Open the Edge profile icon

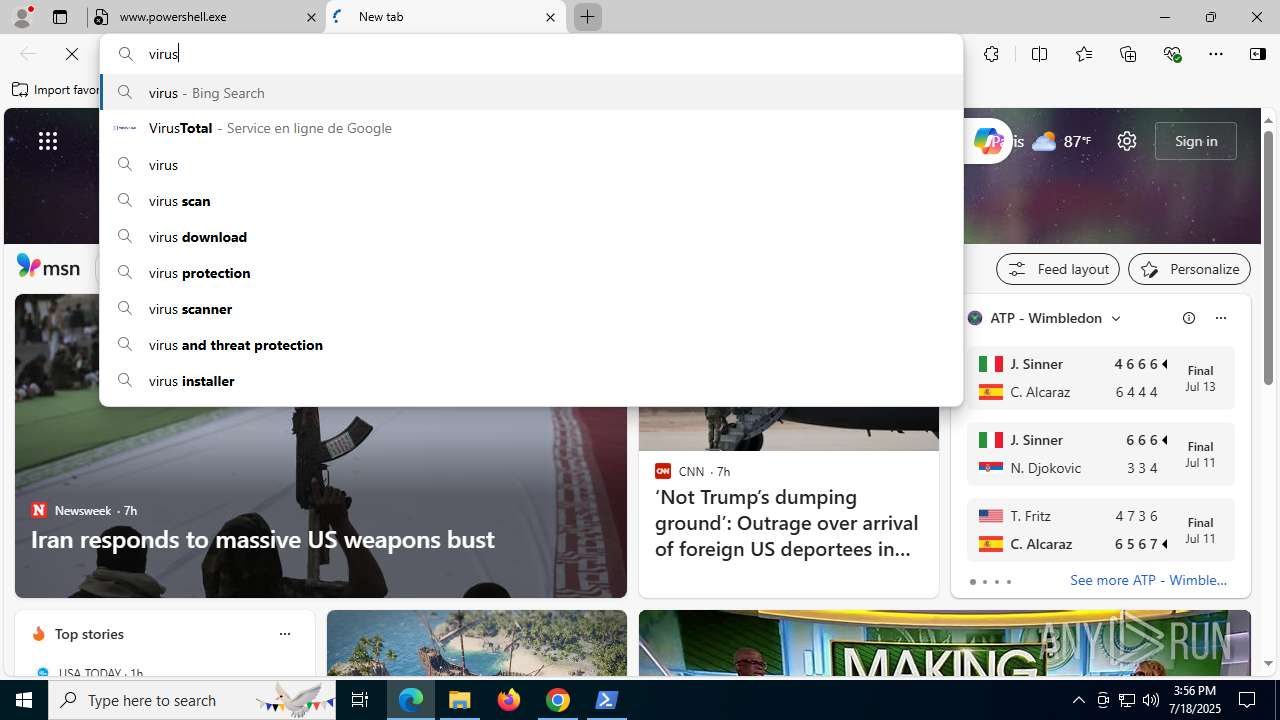(x=22, y=17)
